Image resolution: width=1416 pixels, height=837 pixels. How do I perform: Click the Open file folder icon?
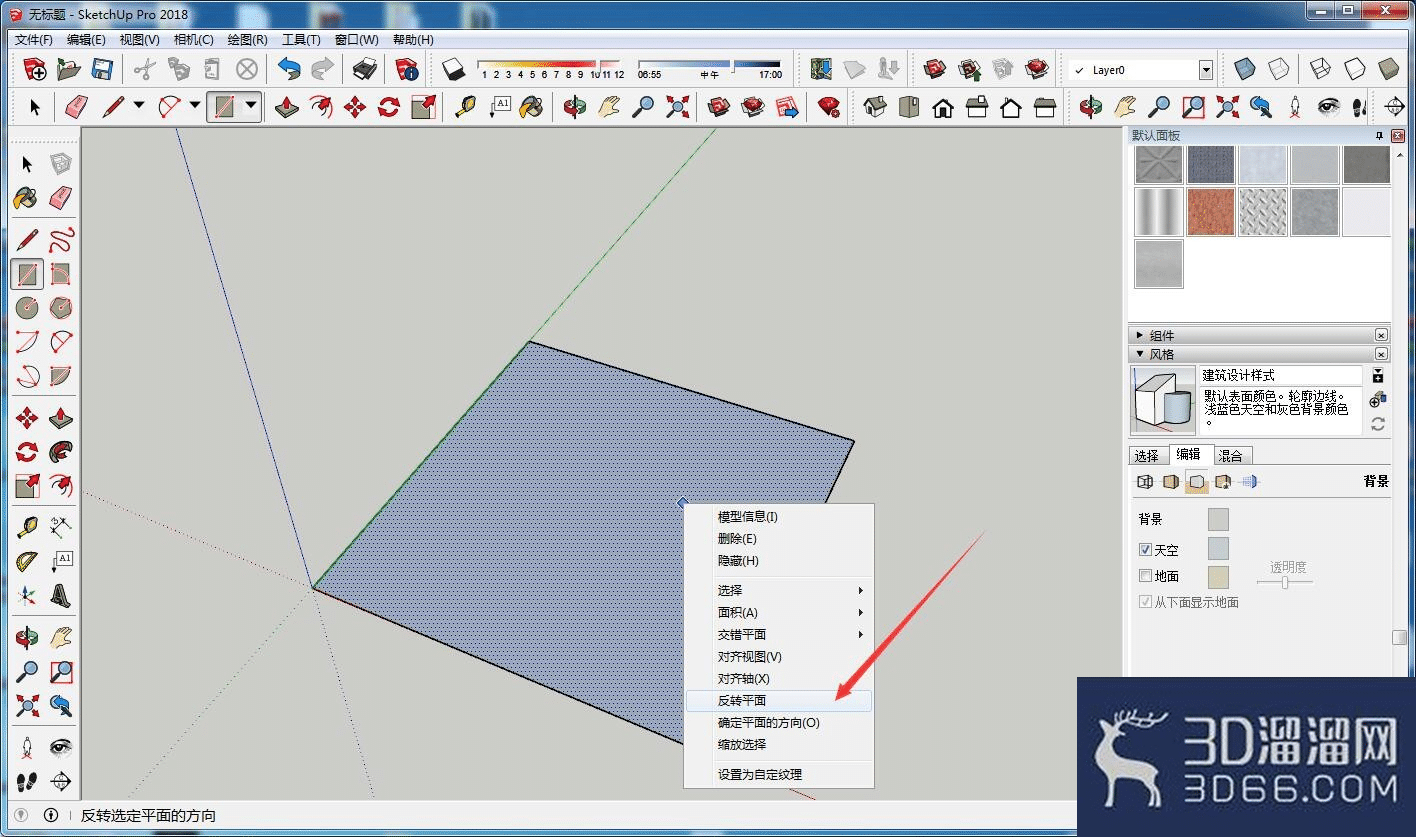68,69
